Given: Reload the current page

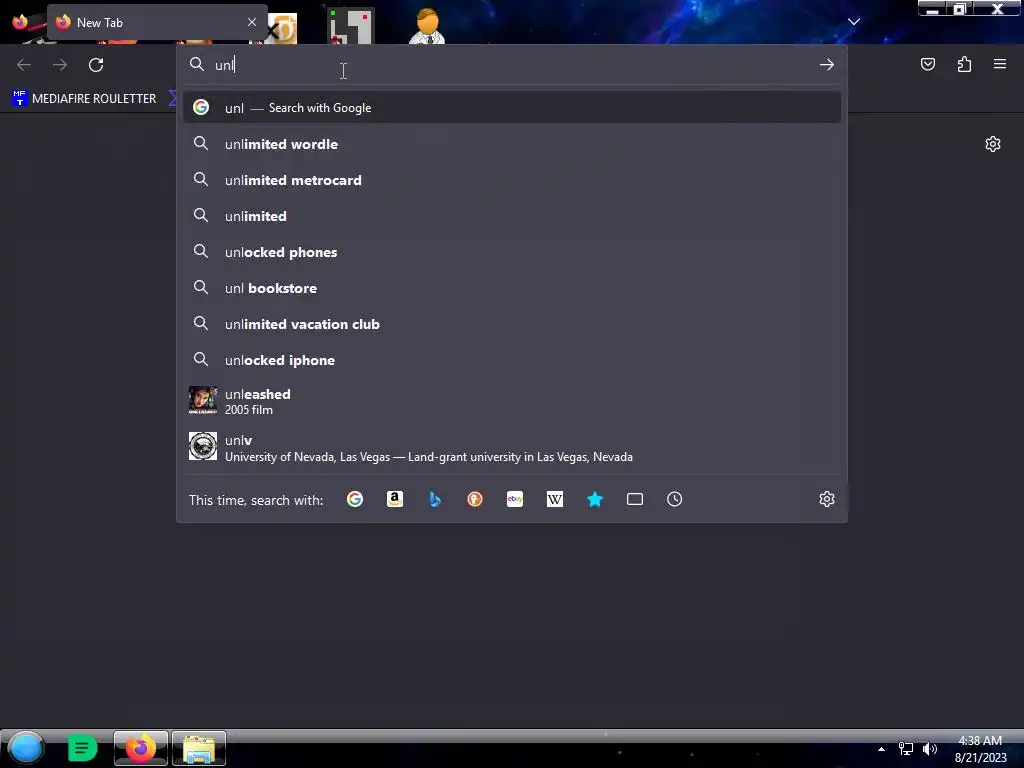Looking at the screenshot, I should 96,65.
